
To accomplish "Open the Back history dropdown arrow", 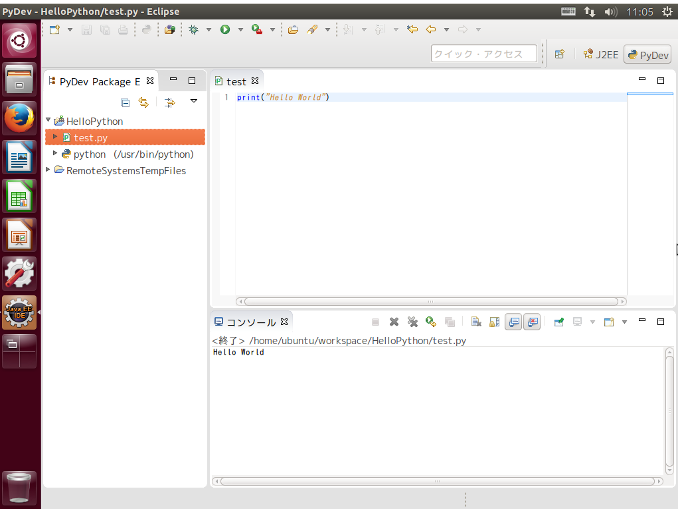I will pos(446,29).
